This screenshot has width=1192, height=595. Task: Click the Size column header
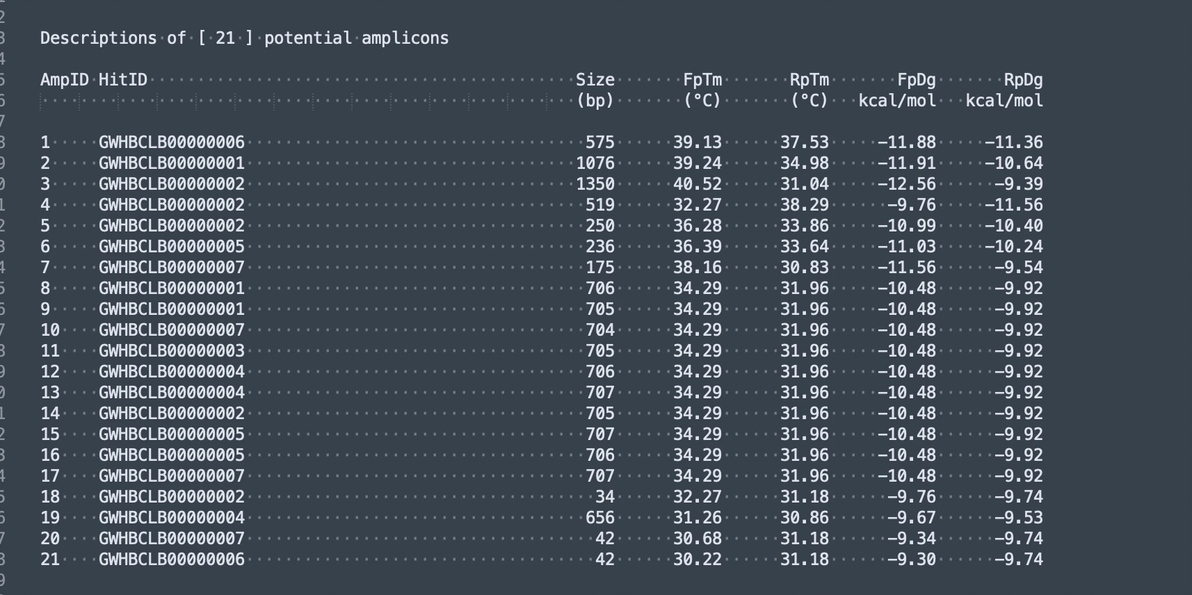(595, 80)
